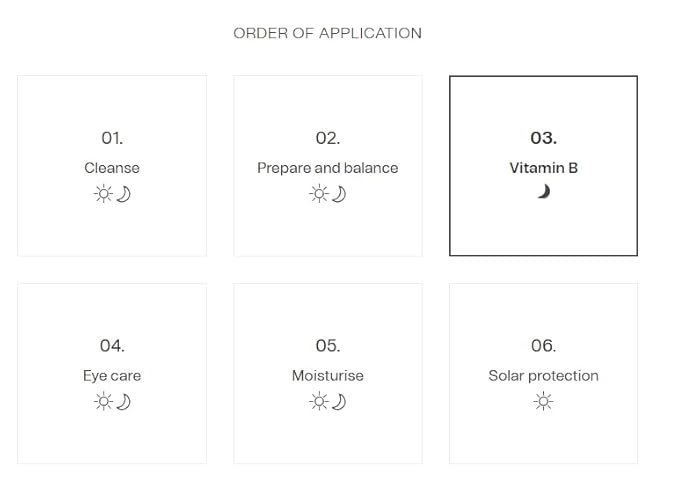Click the sun icon under Prepare and balance

[319, 194]
